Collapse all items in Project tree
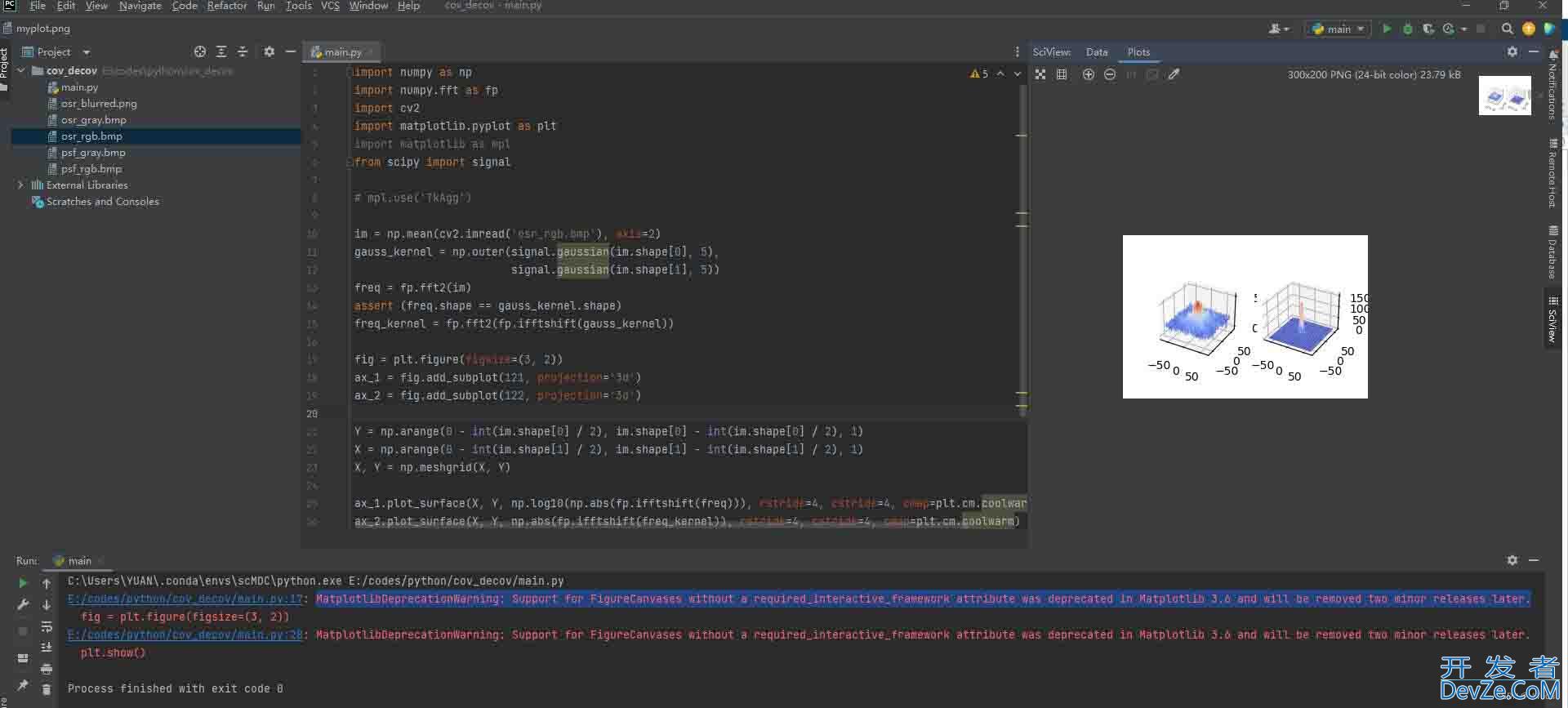Image resolution: width=1568 pixels, height=708 pixels. (x=243, y=51)
